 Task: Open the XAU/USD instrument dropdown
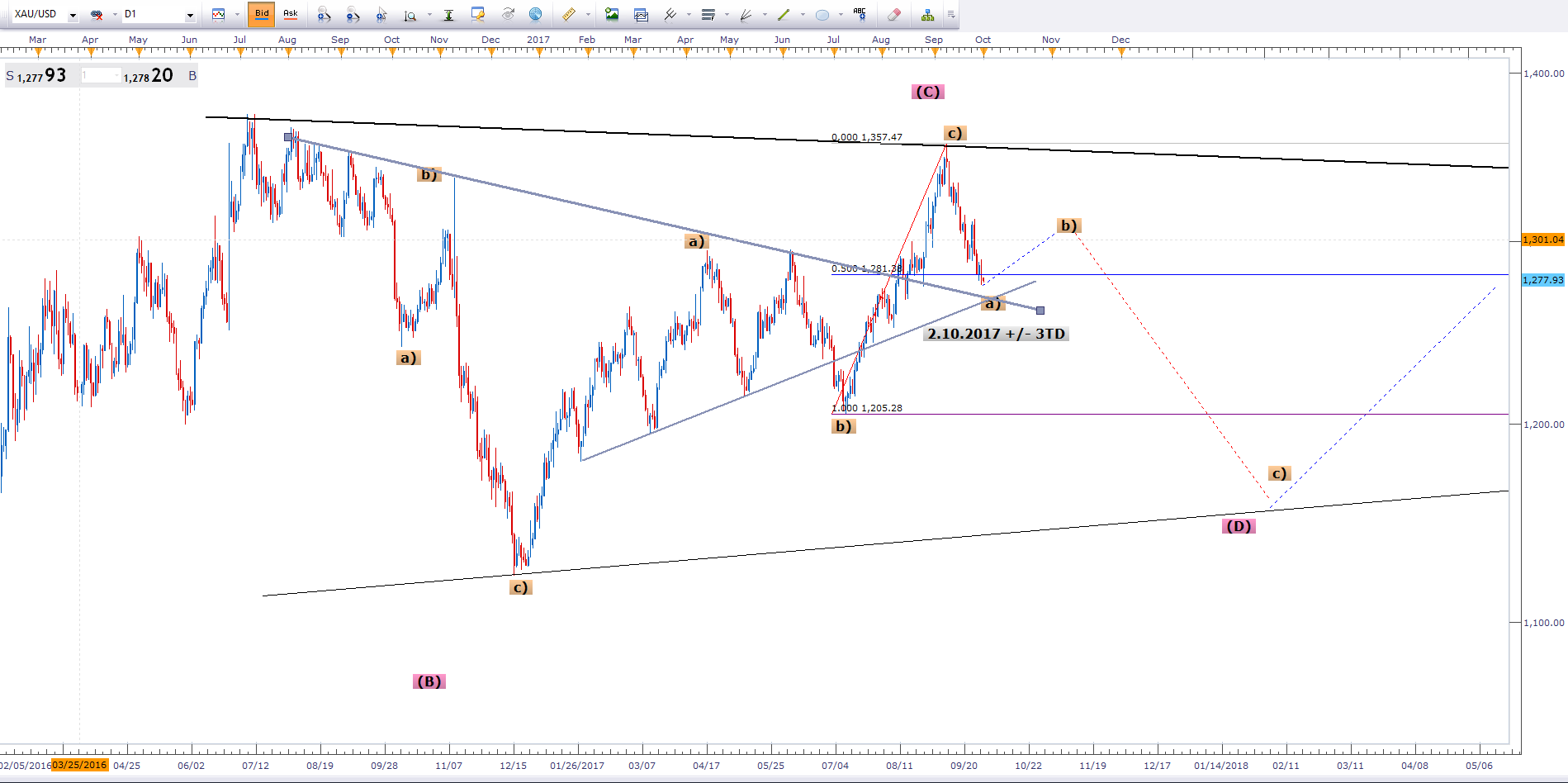point(73,15)
